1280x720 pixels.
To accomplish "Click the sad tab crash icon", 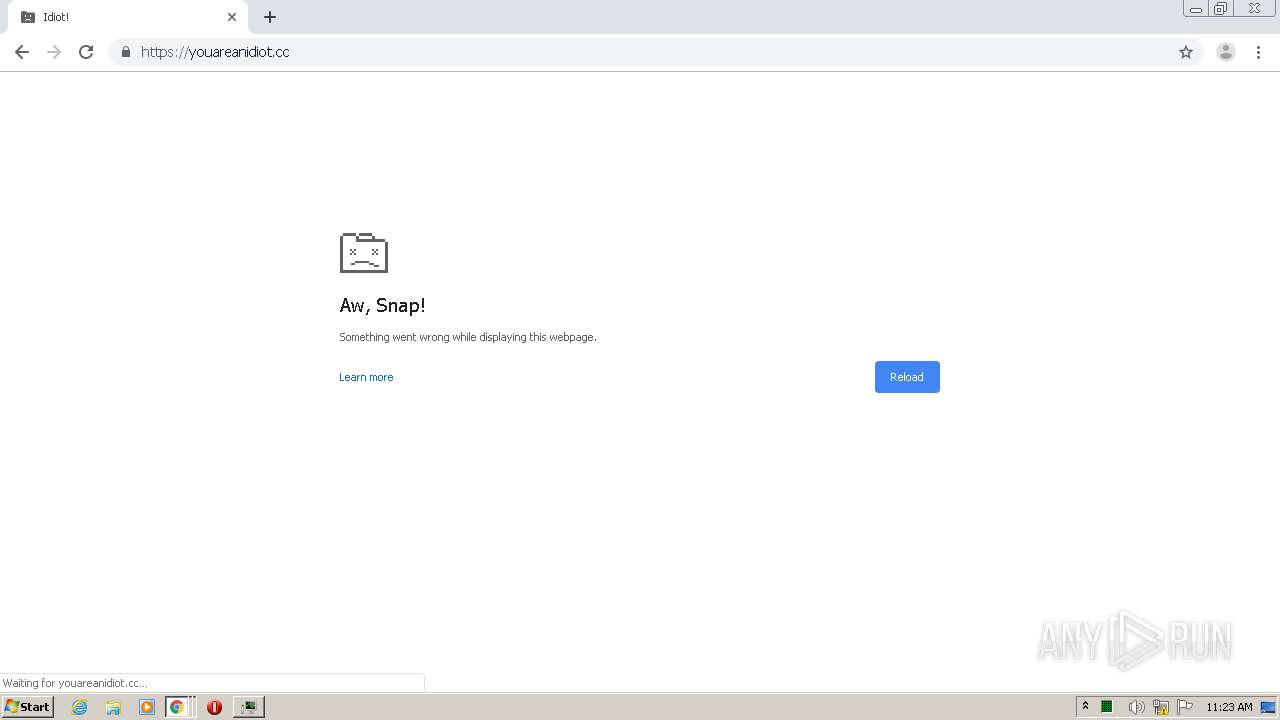I will pos(364,252).
